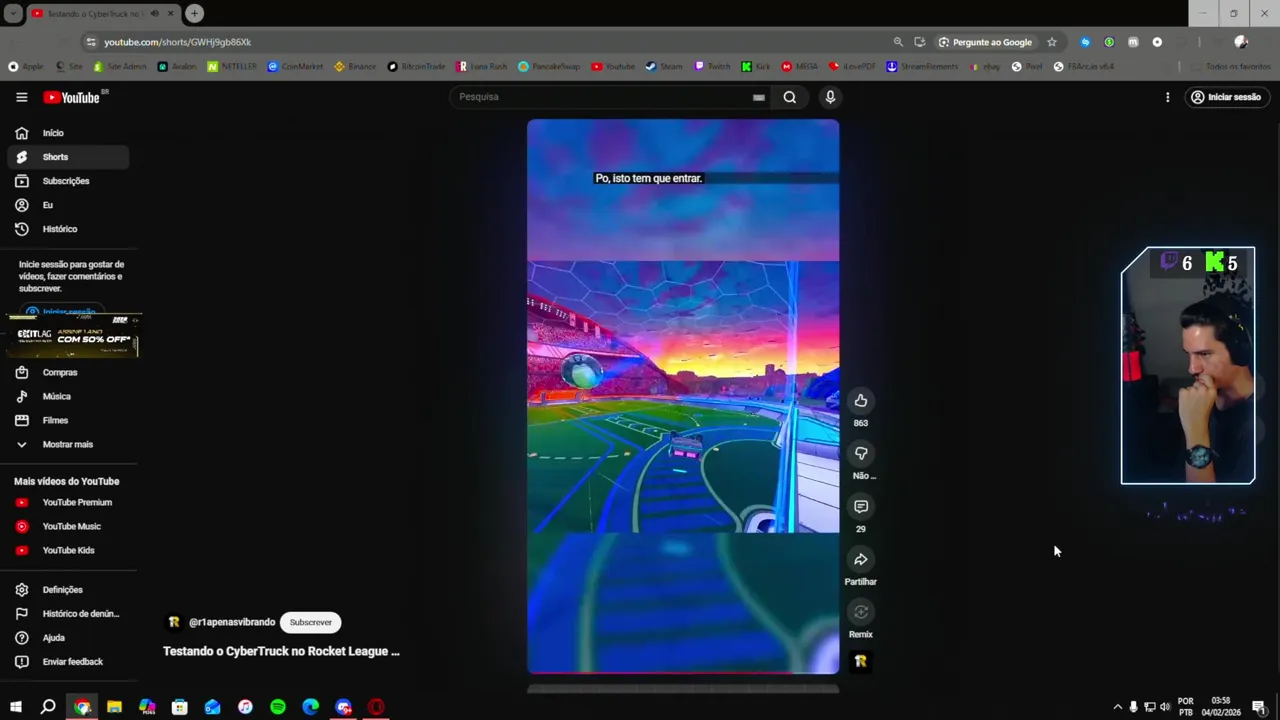
Task: Open Microsoft Store from the taskbar
Action: pos(180,707)
